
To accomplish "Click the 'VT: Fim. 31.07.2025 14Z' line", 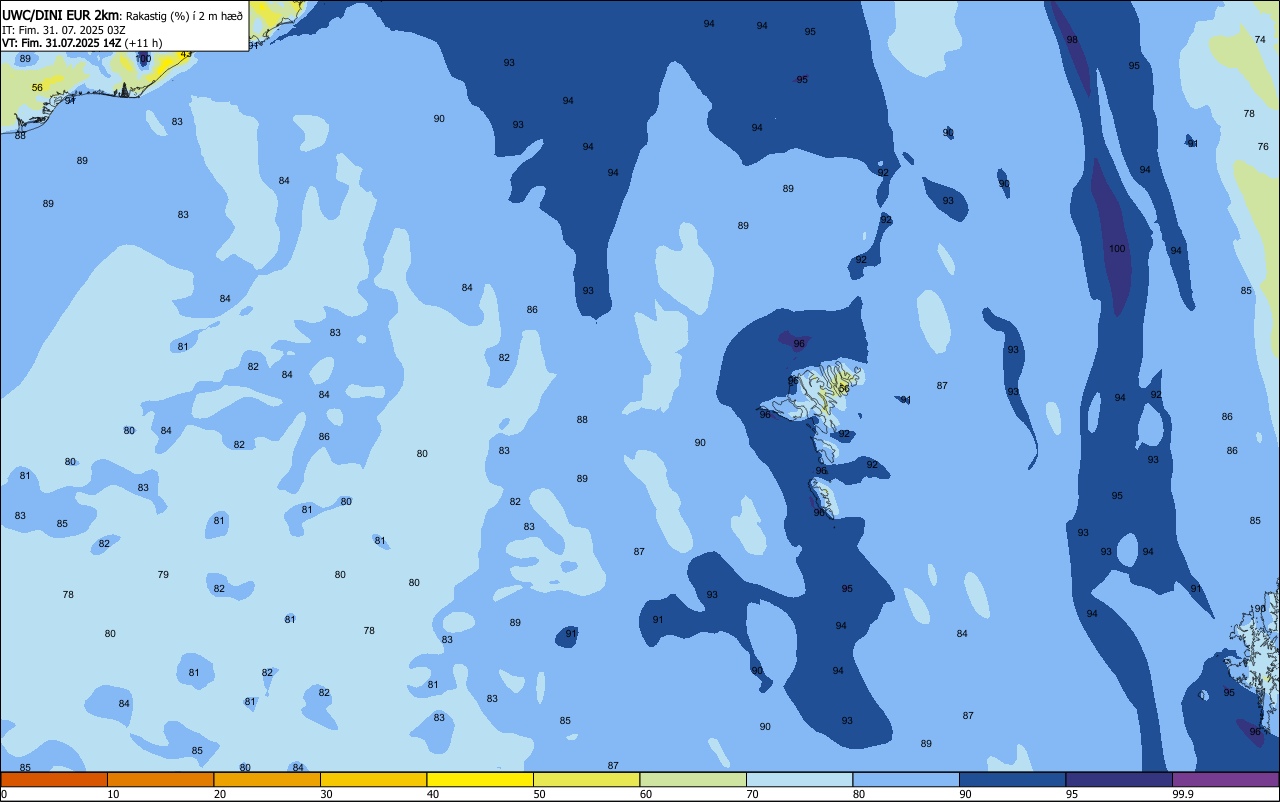I will pyautogui.click(x=62, y=43).
